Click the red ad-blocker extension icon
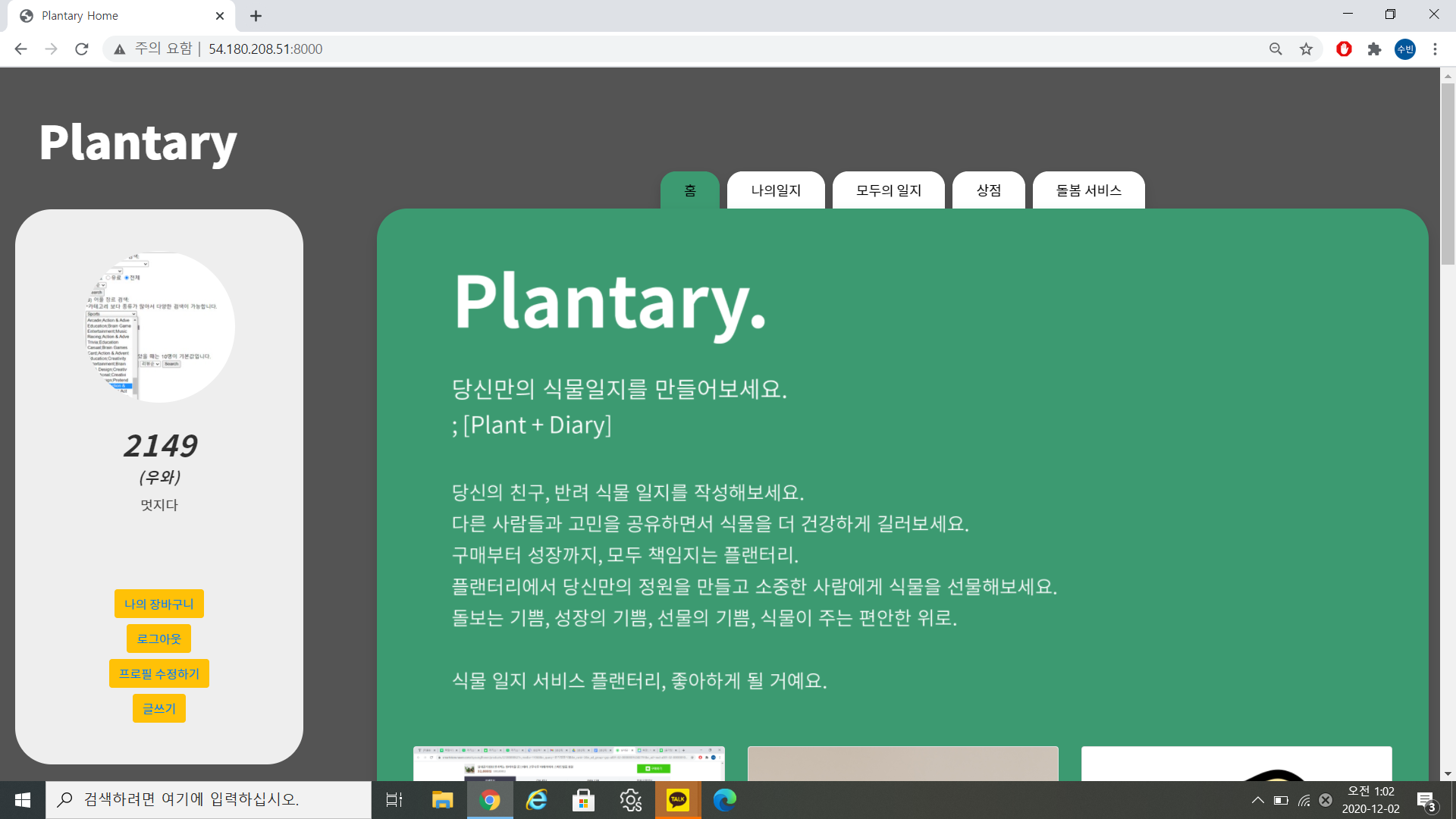Image resolution: width=1456 pixels, height=819 pixels. (x=1344, y=49)
